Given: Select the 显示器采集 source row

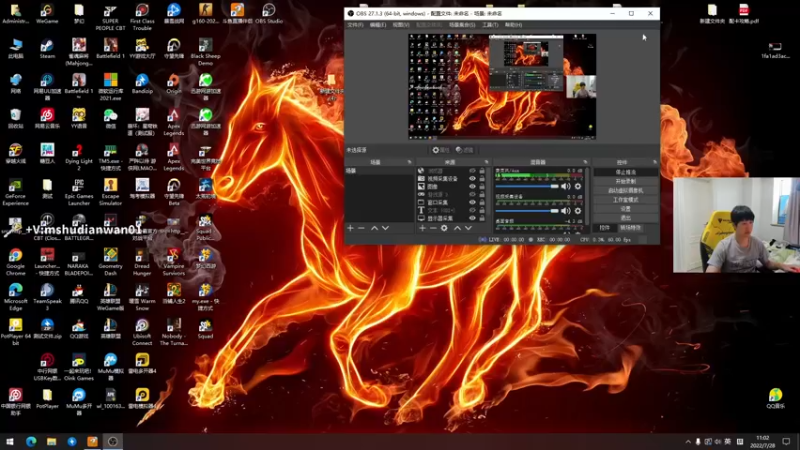Looking at the screenshot, I should pos(452,218).
